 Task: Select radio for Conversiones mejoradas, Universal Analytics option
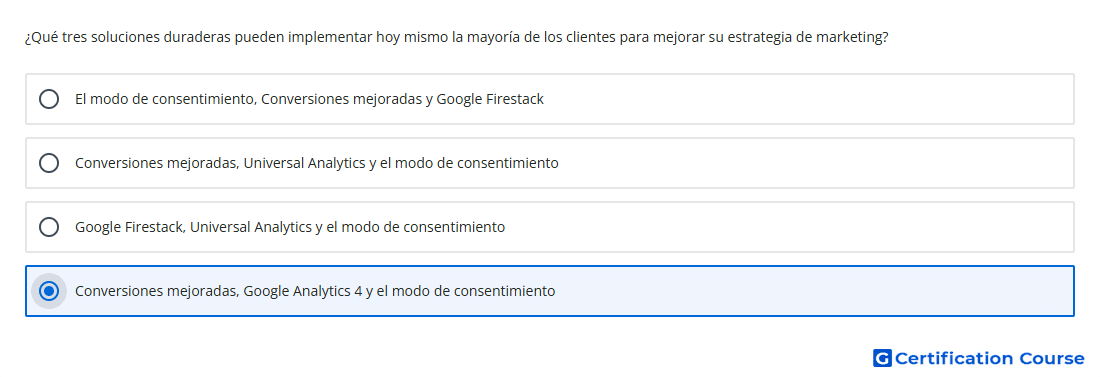coord(49,163)
